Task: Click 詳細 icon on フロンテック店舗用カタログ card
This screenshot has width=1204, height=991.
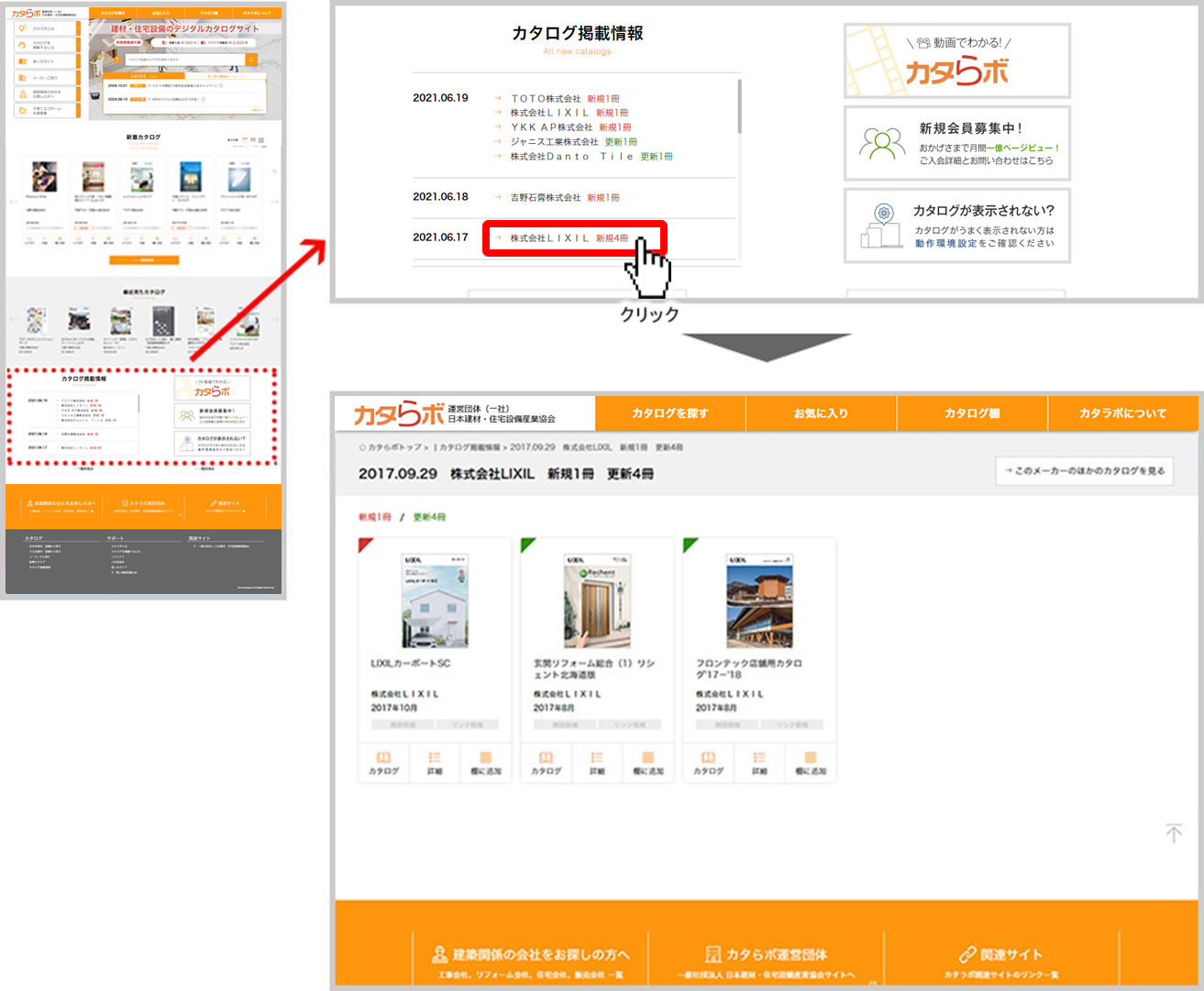Action: (759, 762)
